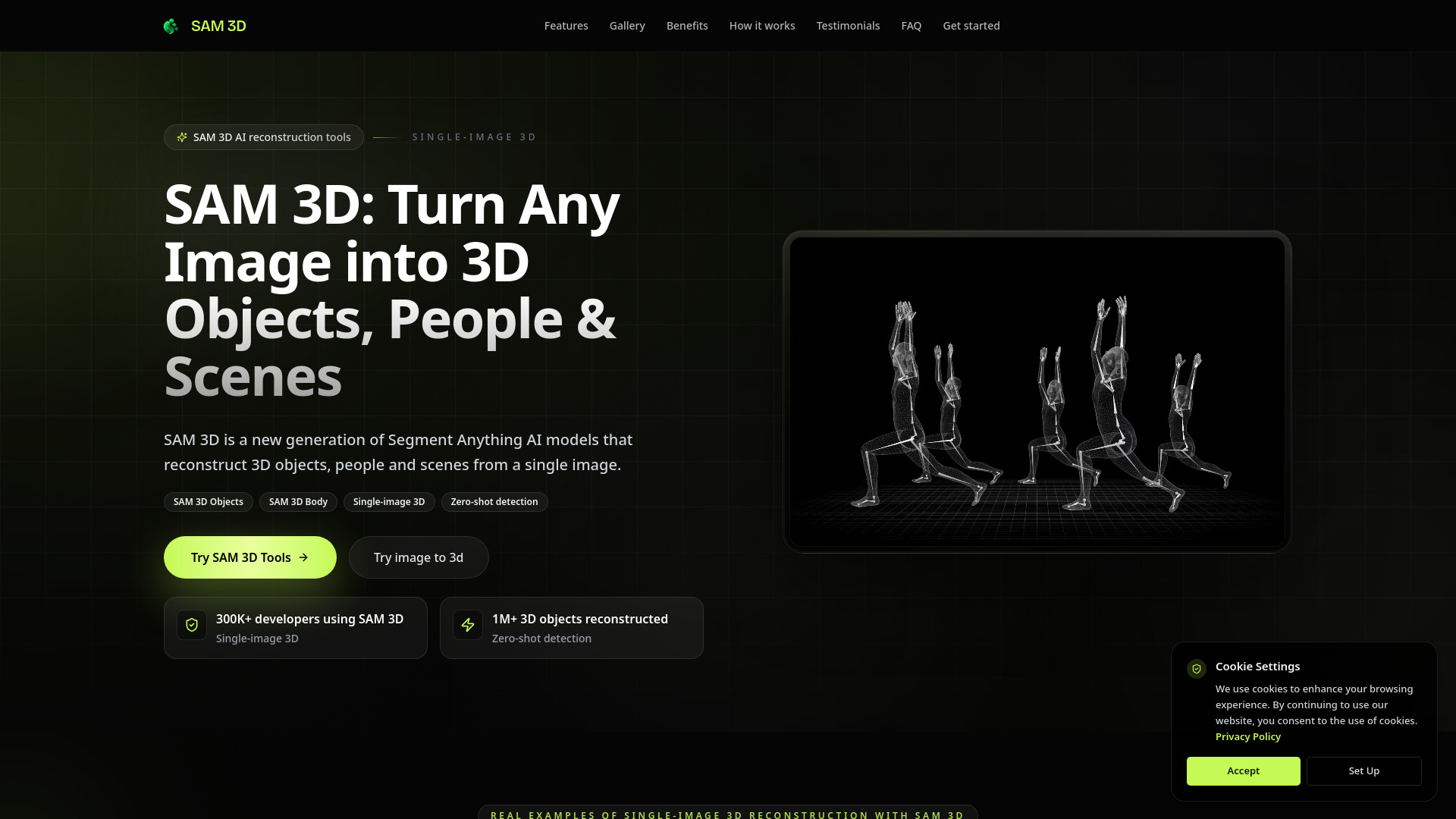The width and height of the screenshot is (1456, 819).
Task: Click the Try SAM 3D Tools button
Action: pos(249,557)
